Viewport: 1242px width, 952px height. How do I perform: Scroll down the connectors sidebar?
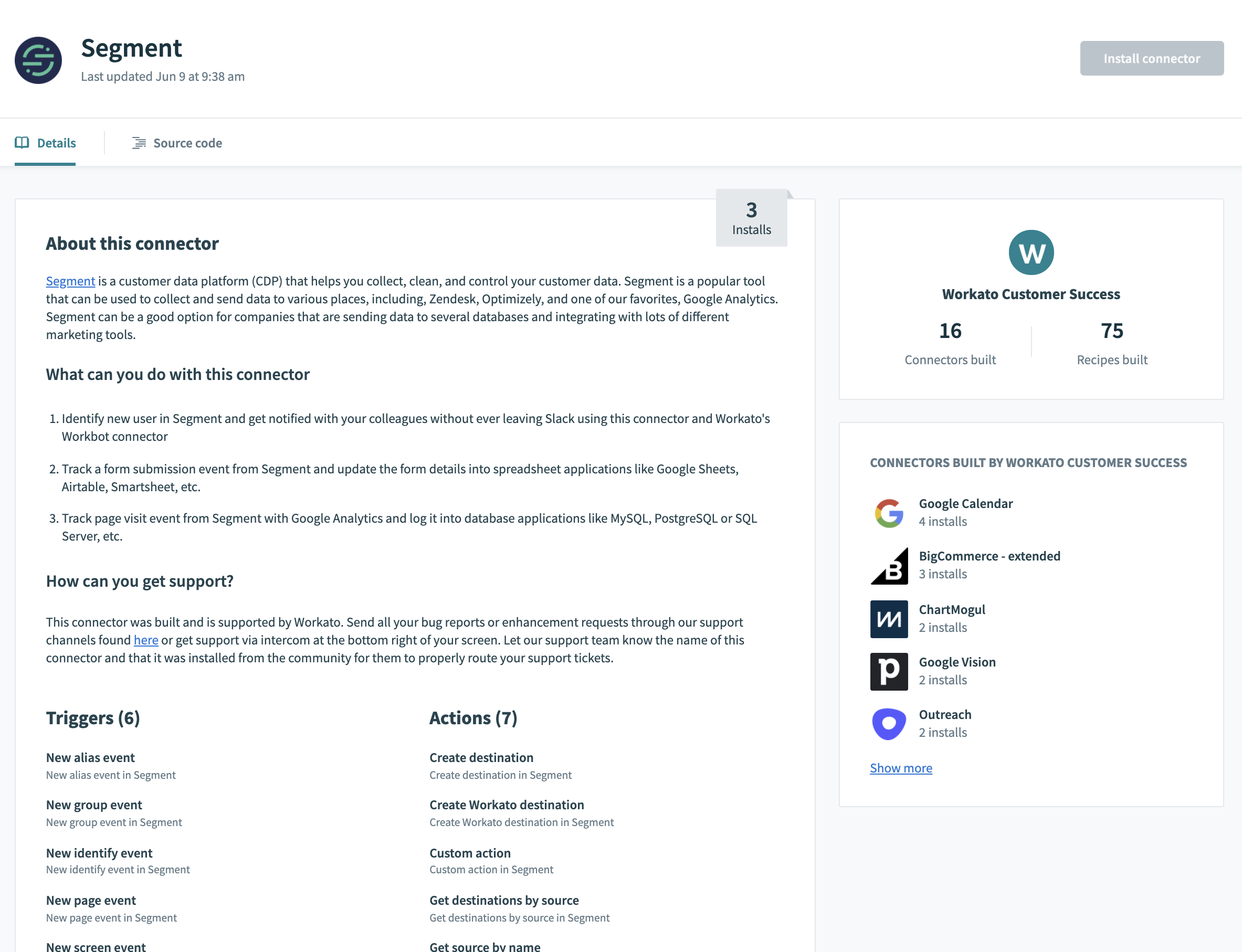click(x=900, y=768)
